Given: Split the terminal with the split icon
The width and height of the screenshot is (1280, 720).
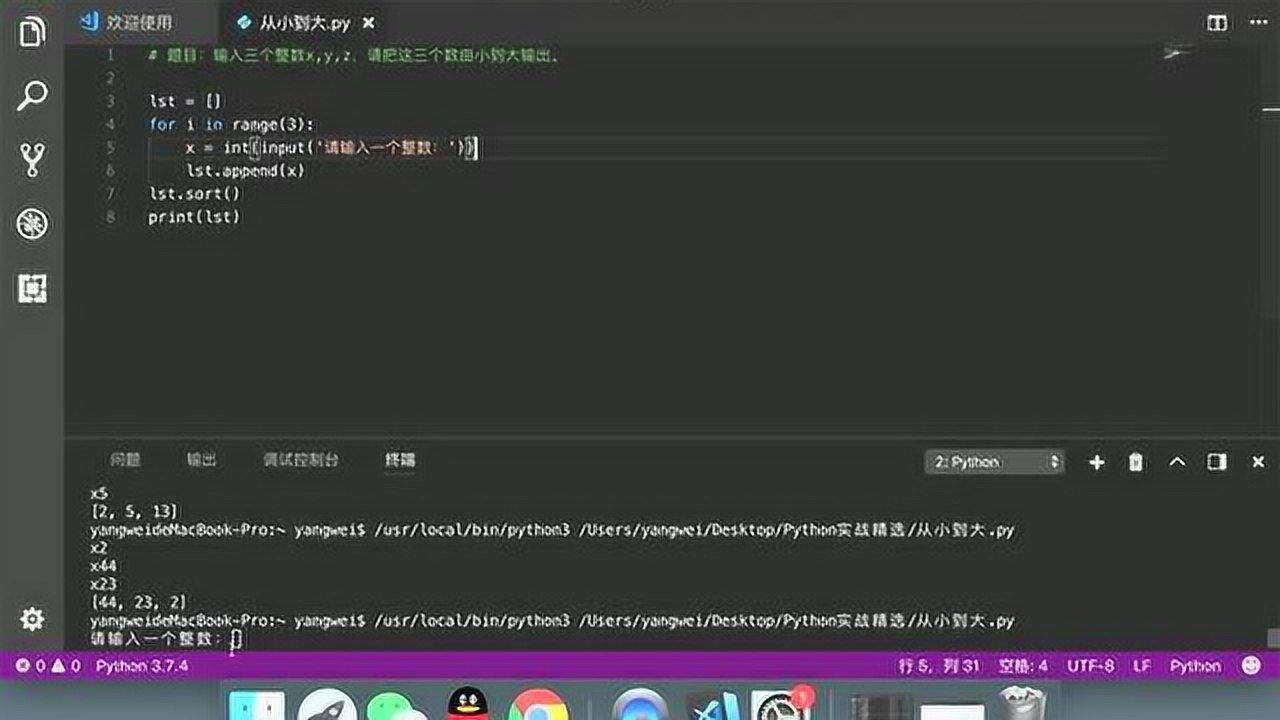Looking at the screenshot, I should [1217, 462].
